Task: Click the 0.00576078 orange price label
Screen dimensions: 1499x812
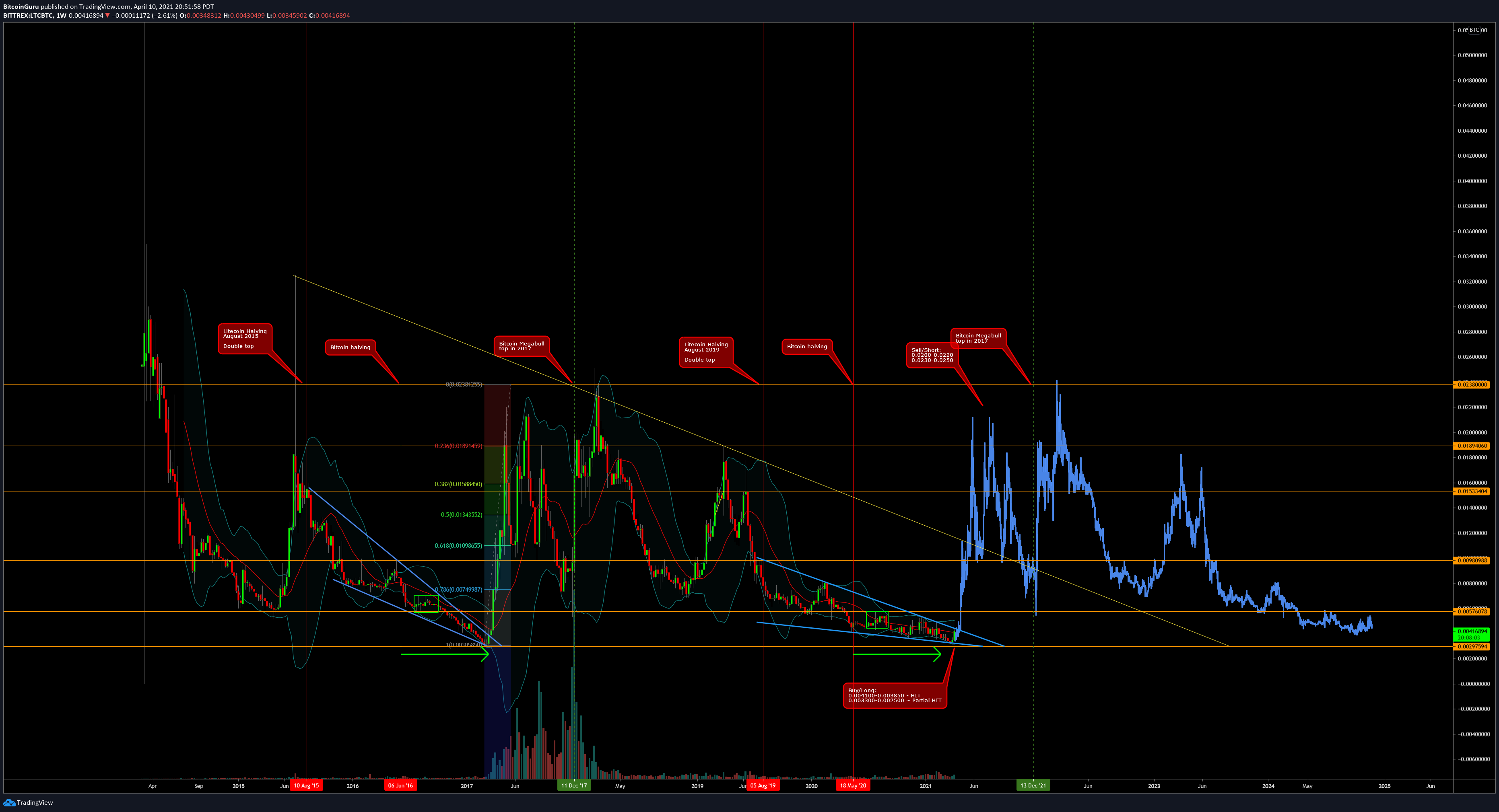Action: tap(1472, 611)
